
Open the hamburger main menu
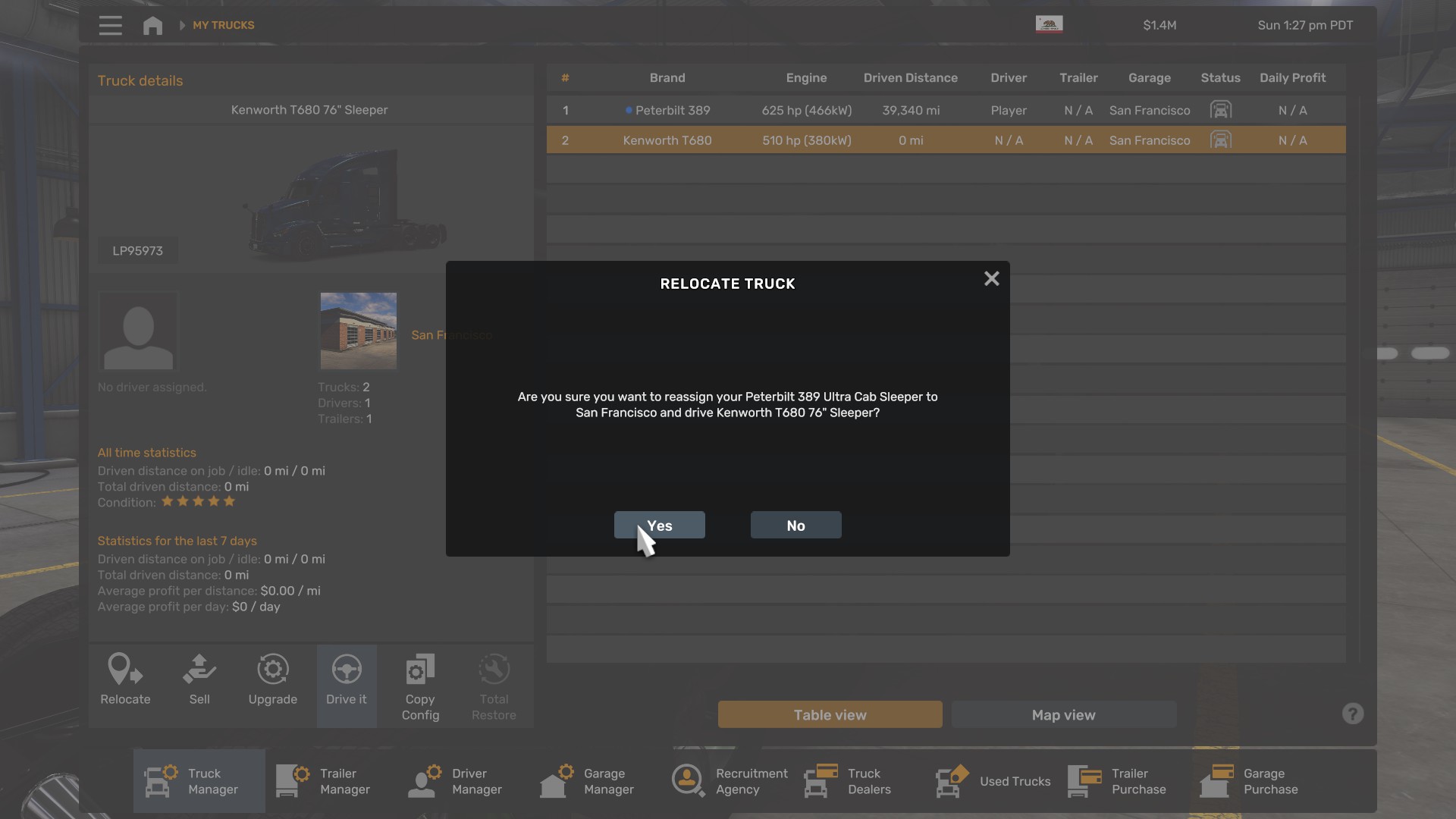(x=110, y=25)
